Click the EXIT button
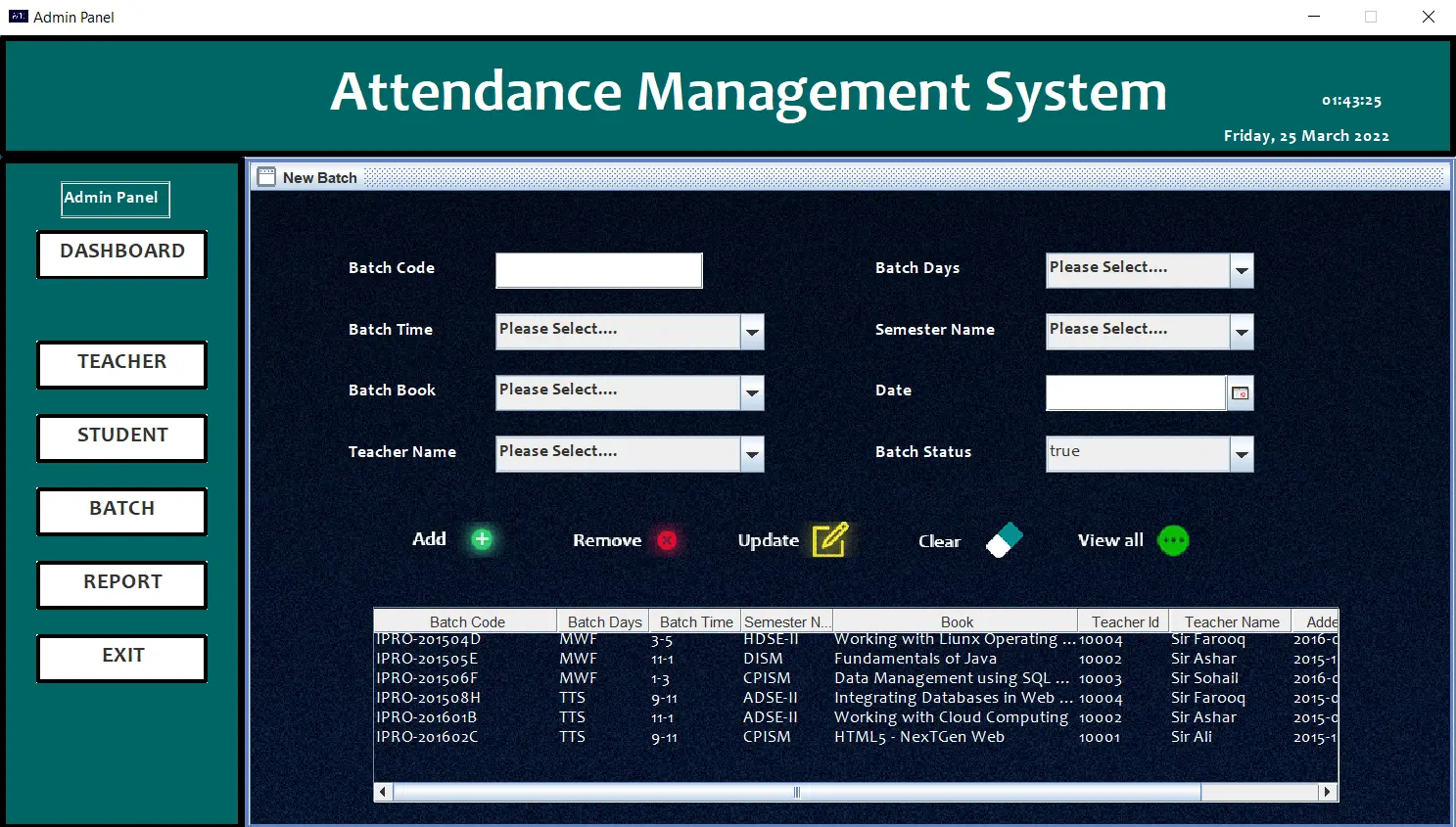 coord(122,659)
